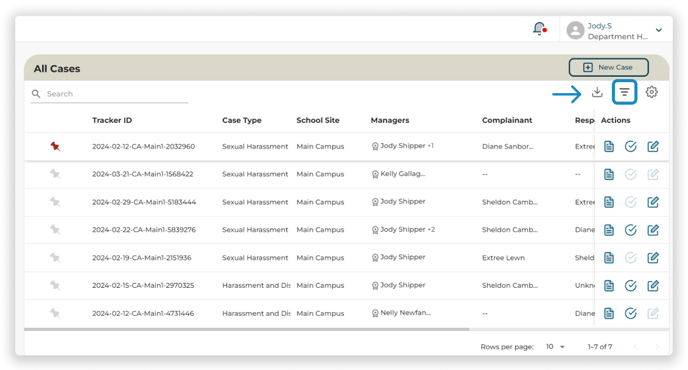View document for case 2032960
The height and width of the screenshot is (370, 688).
click(609, 147)
